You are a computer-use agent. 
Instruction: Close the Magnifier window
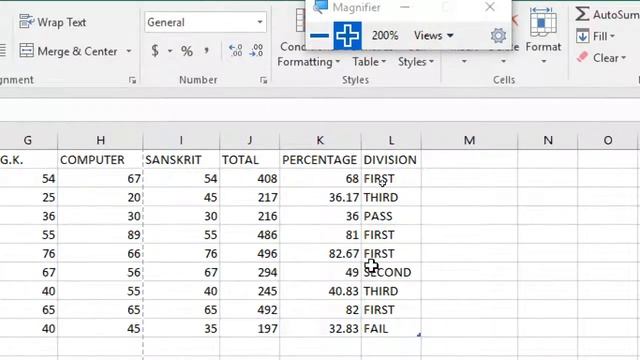(490, 7)
